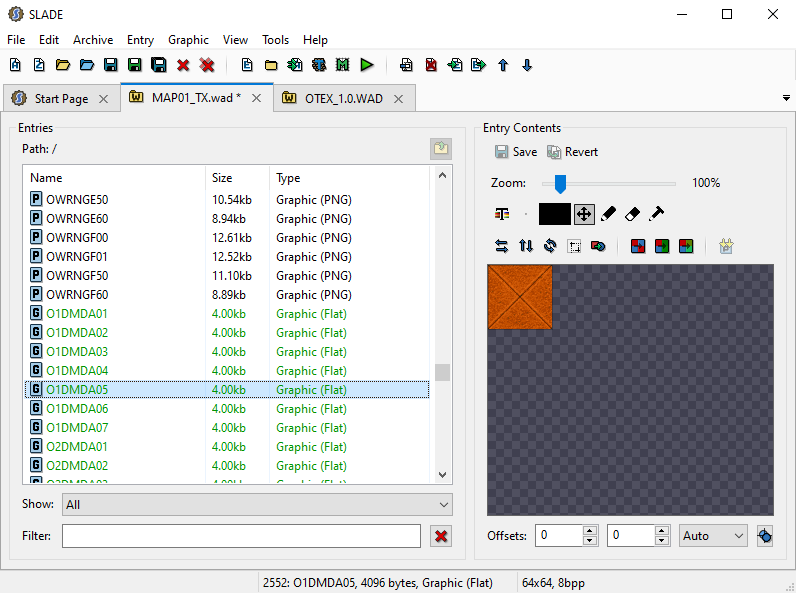Select the eraser tool

[x=632, y=214]
